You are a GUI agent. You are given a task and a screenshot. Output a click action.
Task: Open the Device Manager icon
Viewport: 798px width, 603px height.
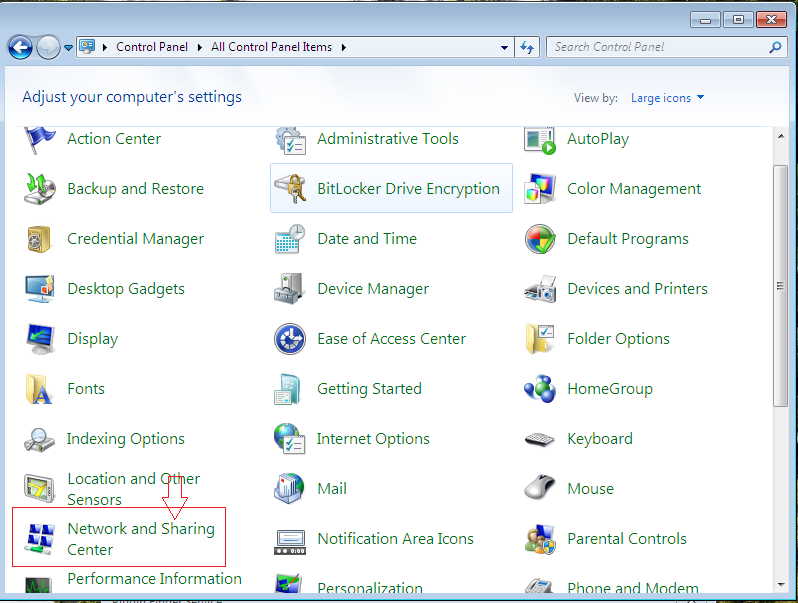[289, 289]
